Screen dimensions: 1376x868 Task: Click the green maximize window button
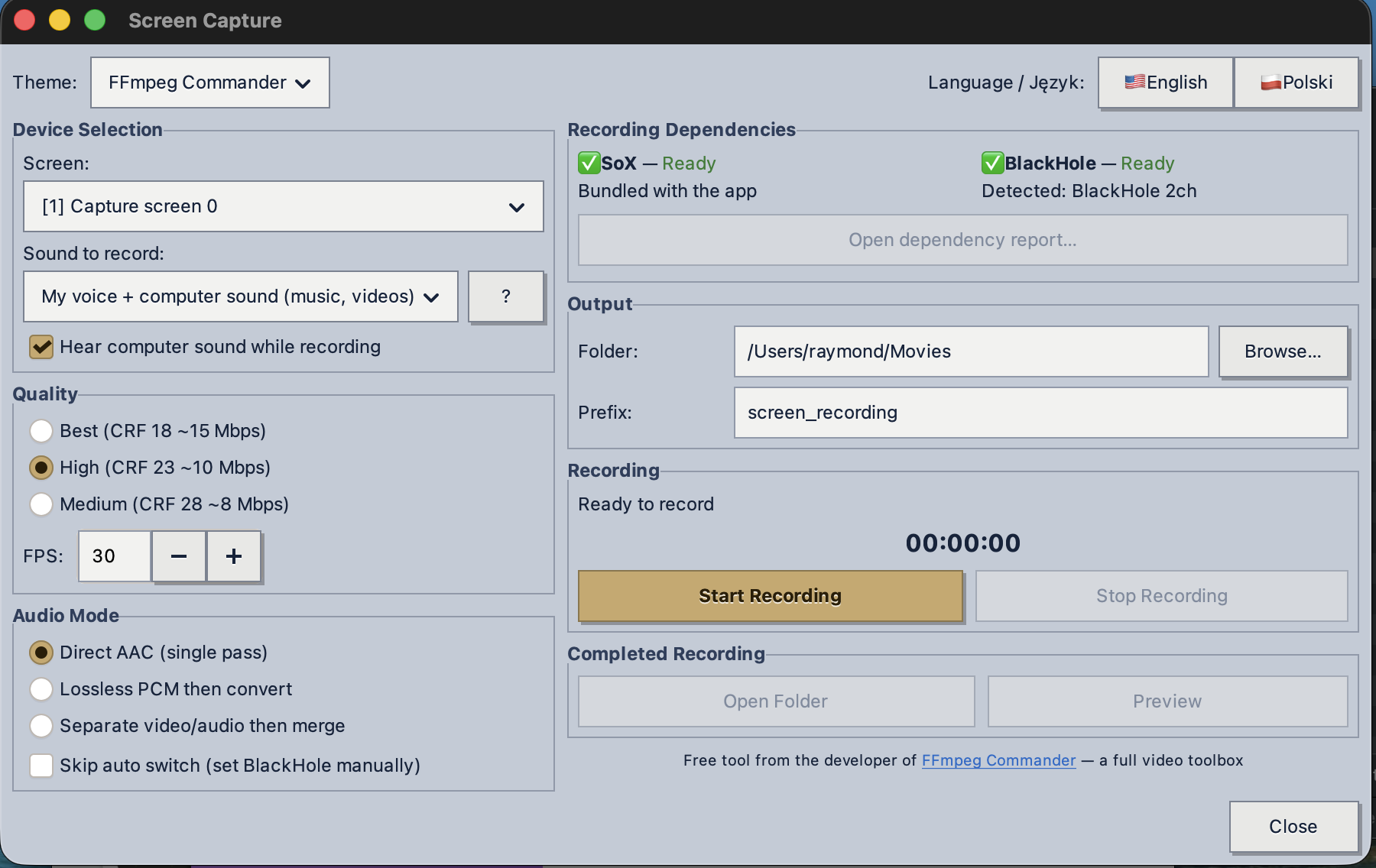point(95,20)
